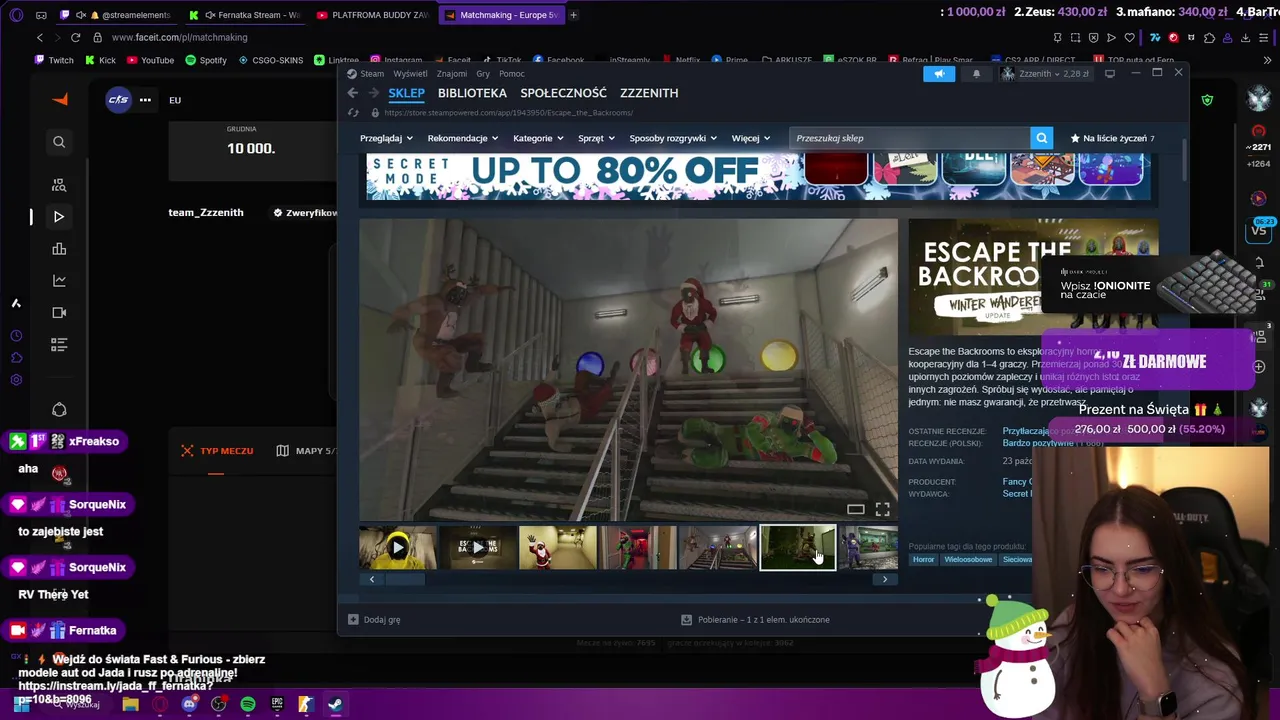Image resolution: width=1280 pixels, height=720 pixels.
Task: Open Steam Big Picture monitor icon
Action: tap(1110, 74)
